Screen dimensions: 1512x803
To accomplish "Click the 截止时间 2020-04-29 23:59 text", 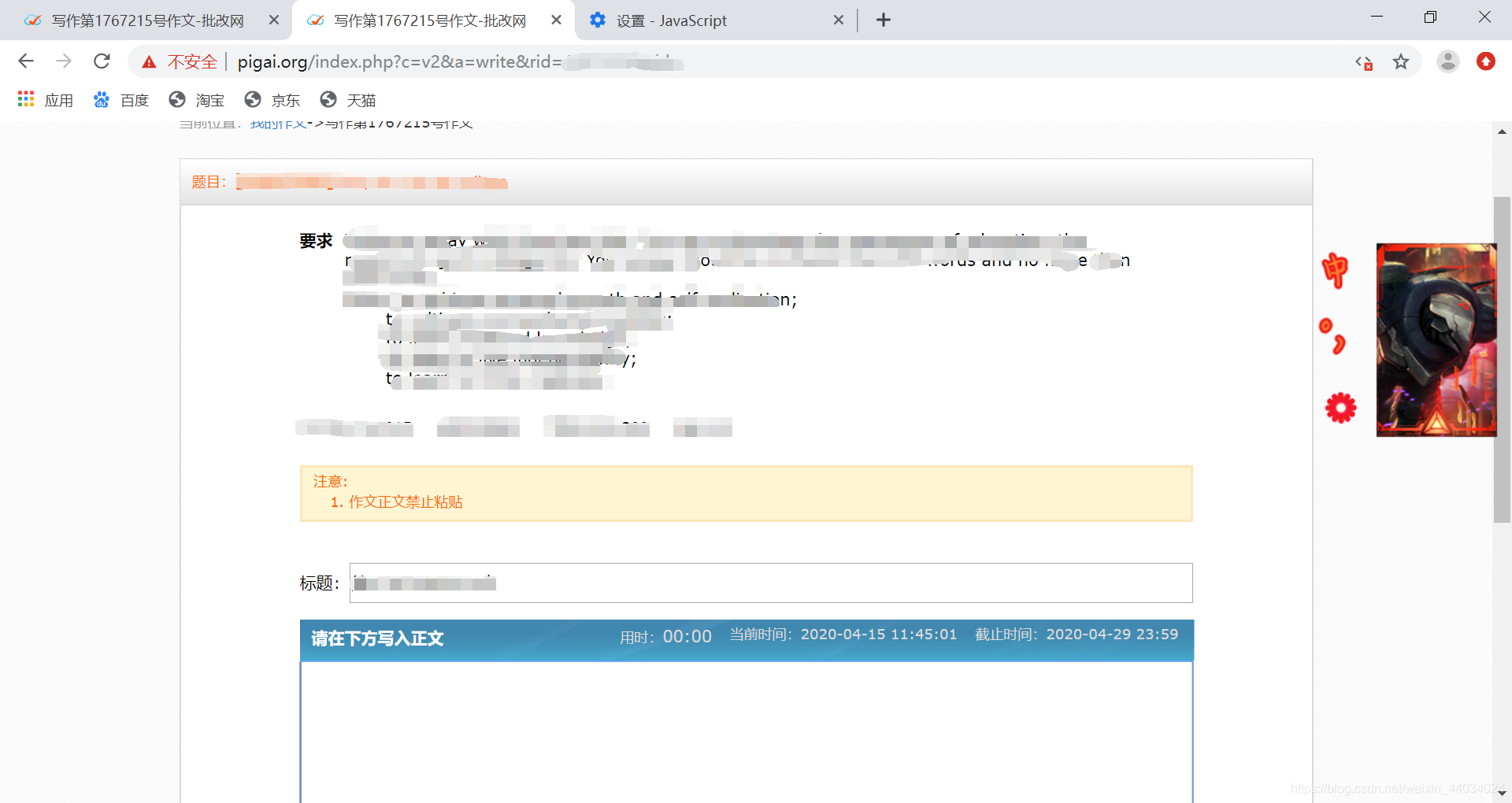I will [x=1077, y=635].
